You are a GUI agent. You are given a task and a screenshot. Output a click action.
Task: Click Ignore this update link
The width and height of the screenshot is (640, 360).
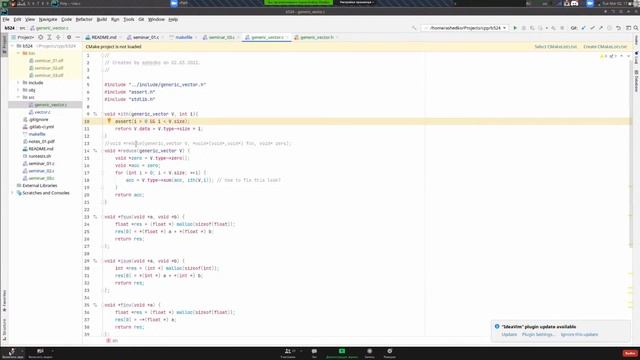tap(579, 334)
